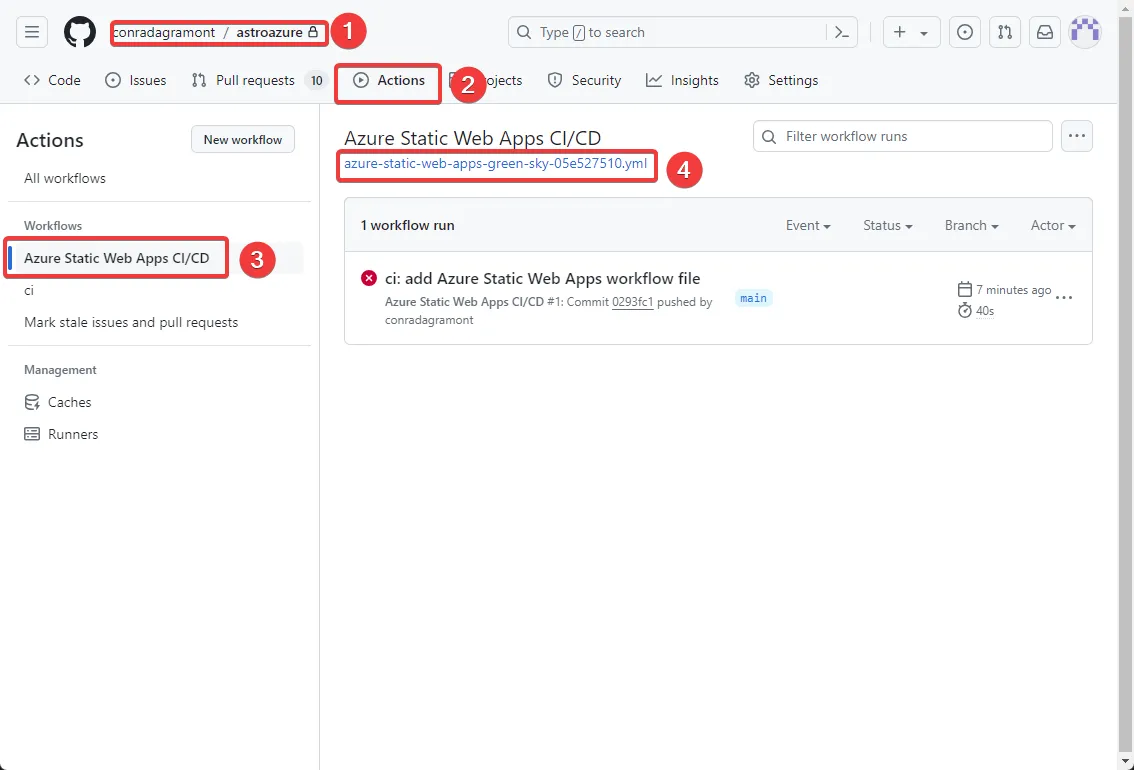This screenshot has width=1134, height=770.
Task: Go to GitHub home via Octocat logo
Action: click(x=80, y=33)
